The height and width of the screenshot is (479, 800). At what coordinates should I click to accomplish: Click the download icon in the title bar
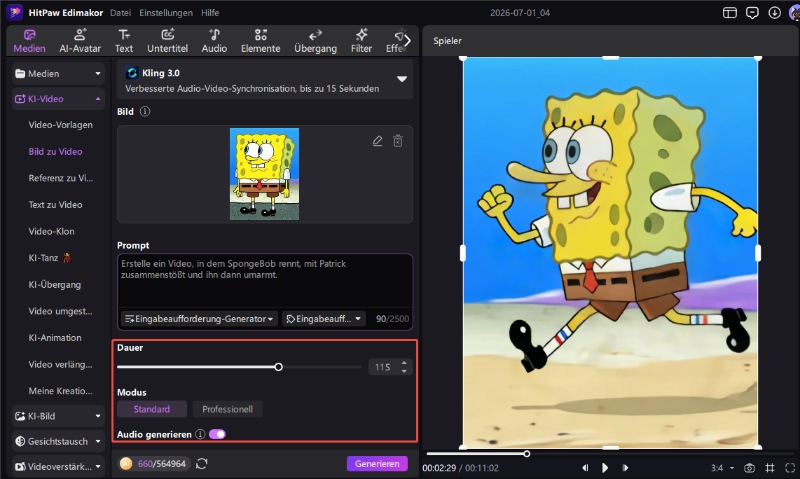coord(774,13)
